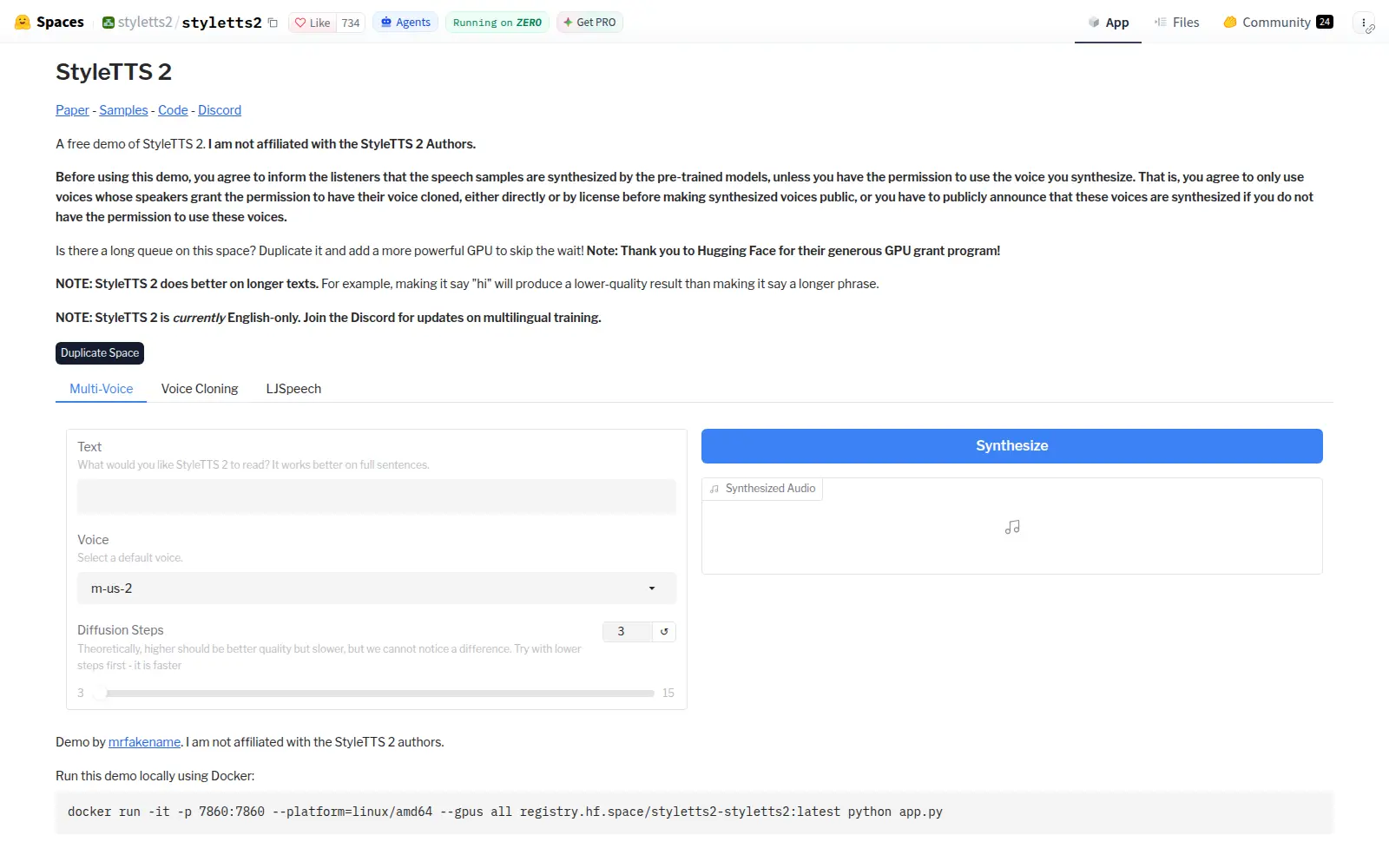
Task: Switch to Voice Cloning tab
Action: [200, 389]
